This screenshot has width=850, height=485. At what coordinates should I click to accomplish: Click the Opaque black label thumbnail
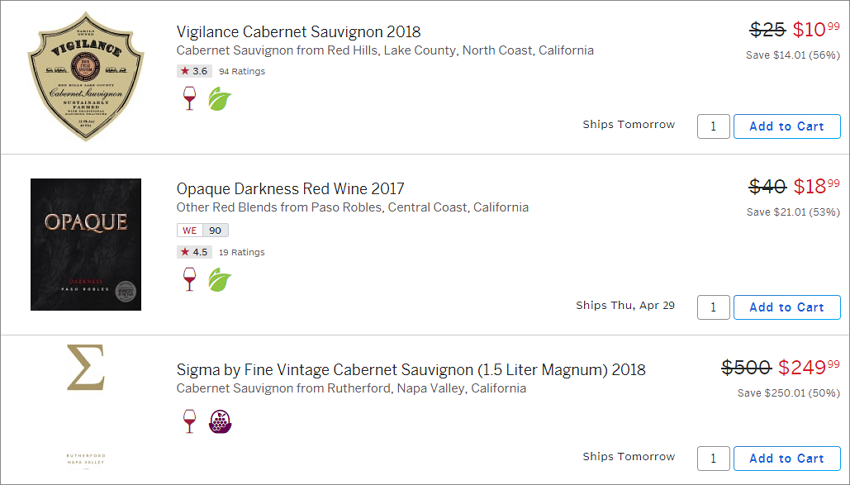pyautogui.click(x=86, y=244)
